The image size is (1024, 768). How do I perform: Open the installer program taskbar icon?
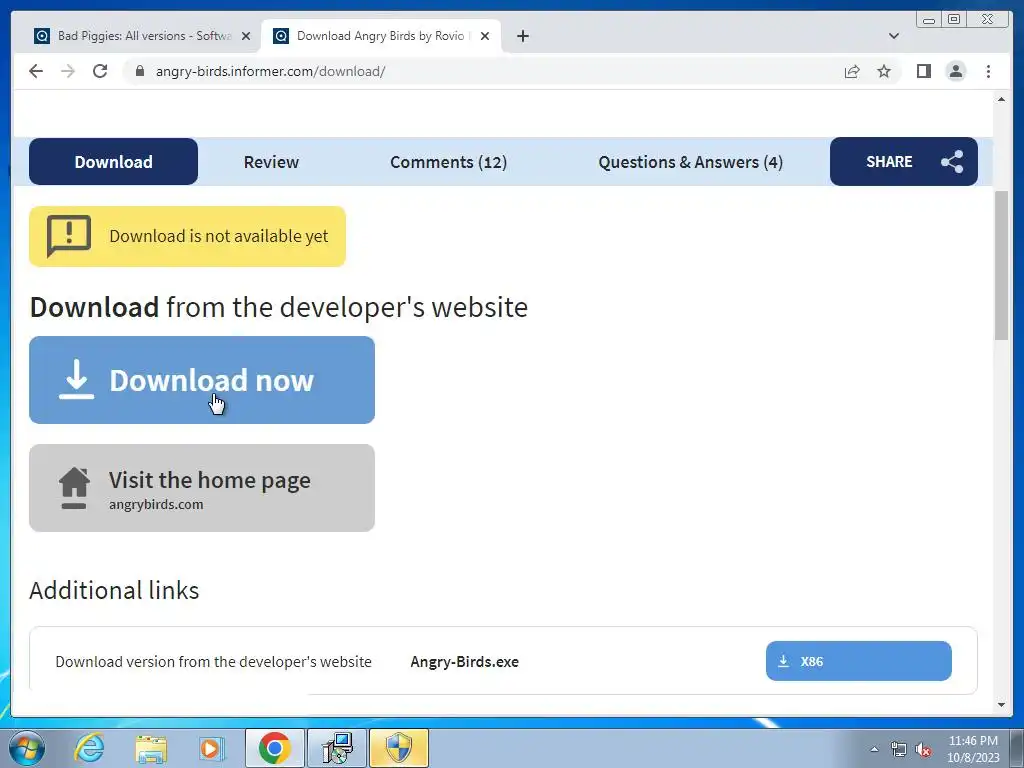336,748
